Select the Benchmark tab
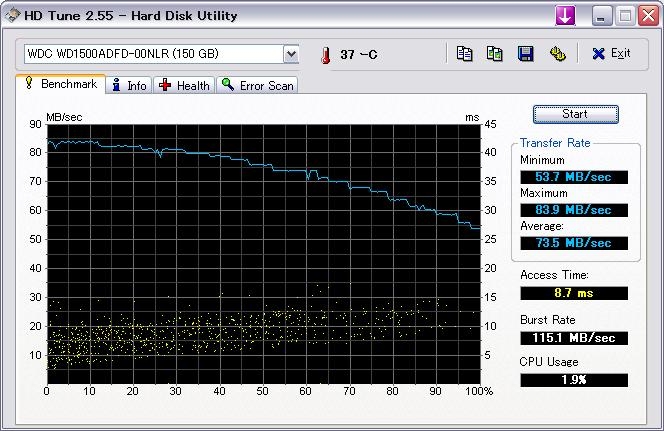The image size is (664, 431). tap(61, 85)
